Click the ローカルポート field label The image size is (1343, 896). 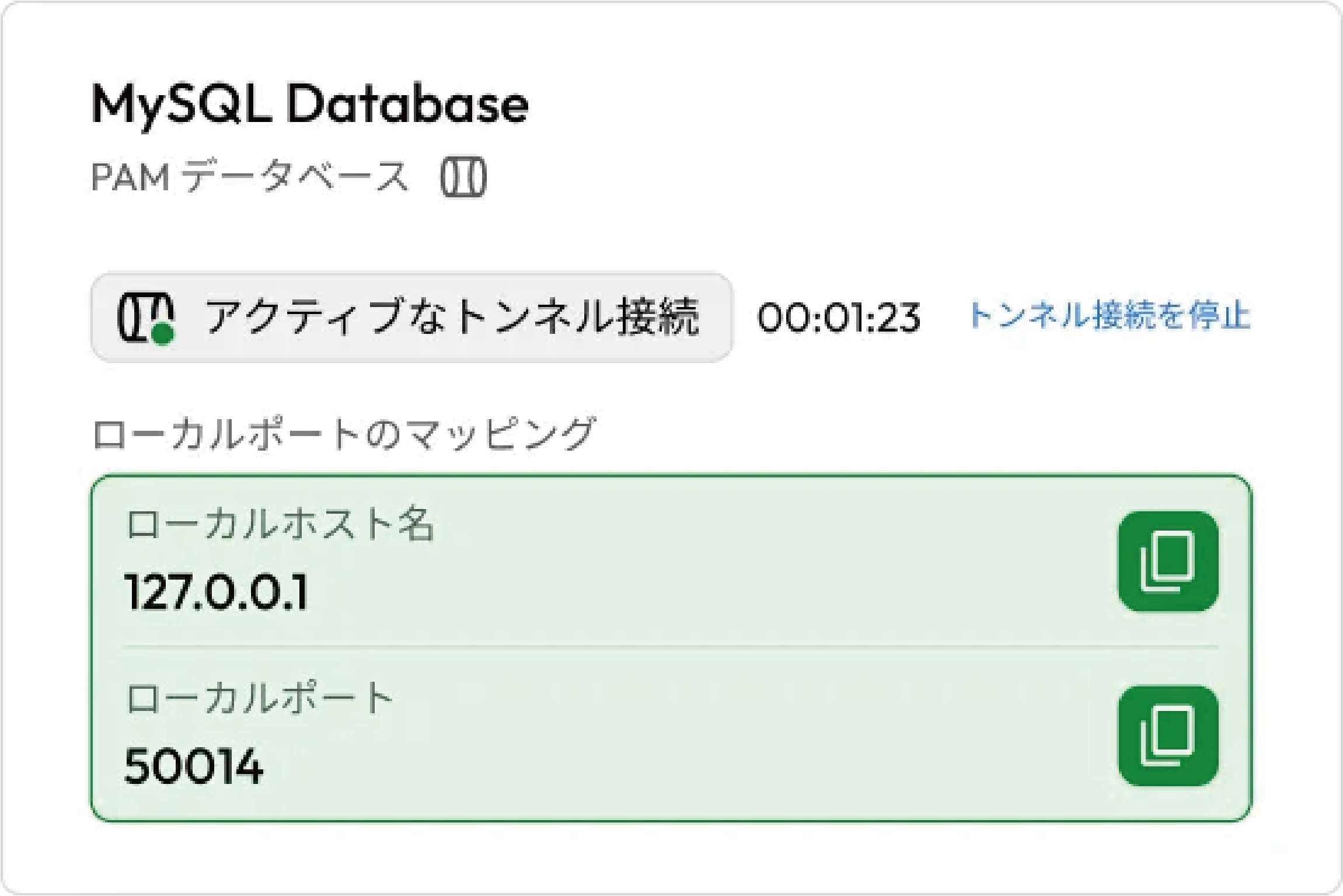(x=260, y=698)
